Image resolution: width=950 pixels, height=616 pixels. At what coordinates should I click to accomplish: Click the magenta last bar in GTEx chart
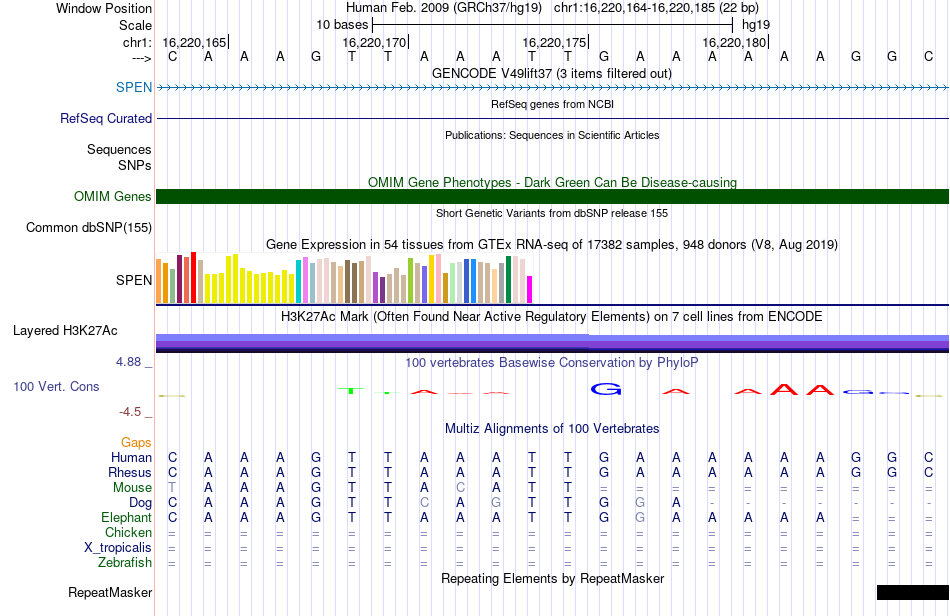point(530,290)
